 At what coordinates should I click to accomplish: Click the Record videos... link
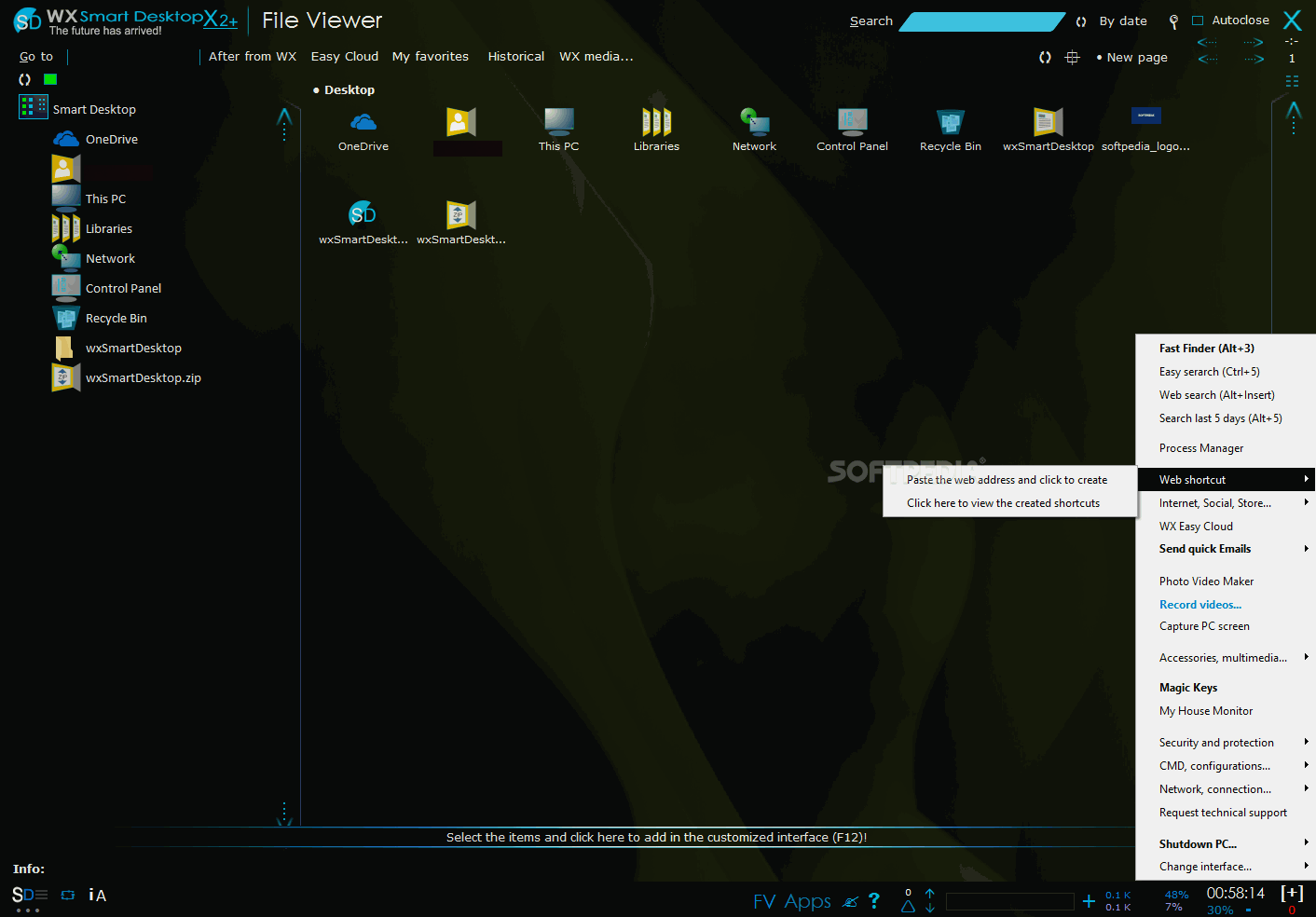(1200, 605)
